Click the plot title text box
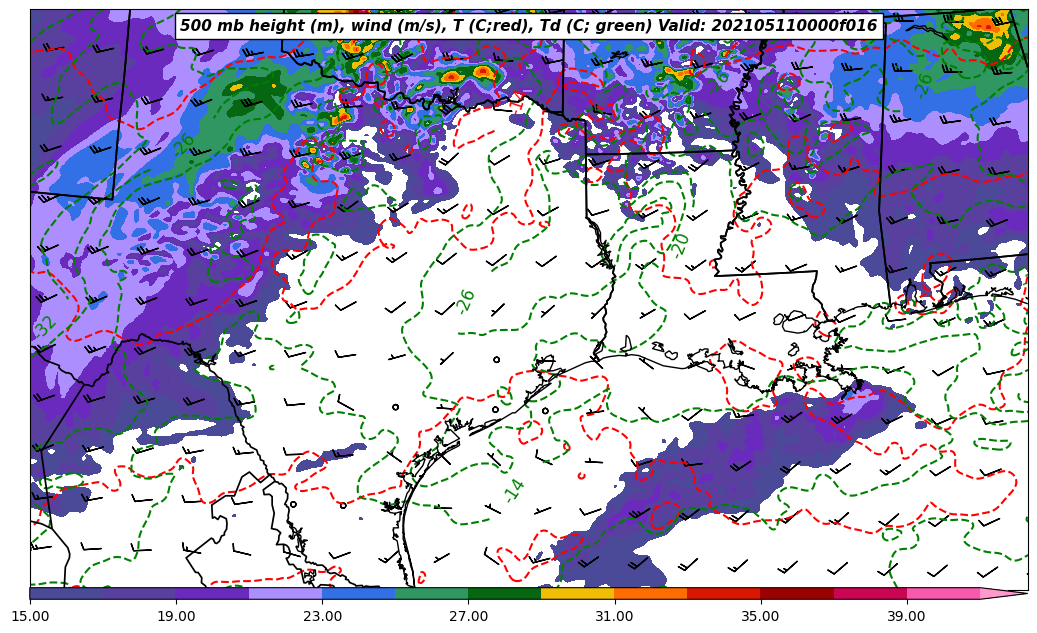Viewport: 1037px width, 633px height. (x=528, y=26)
